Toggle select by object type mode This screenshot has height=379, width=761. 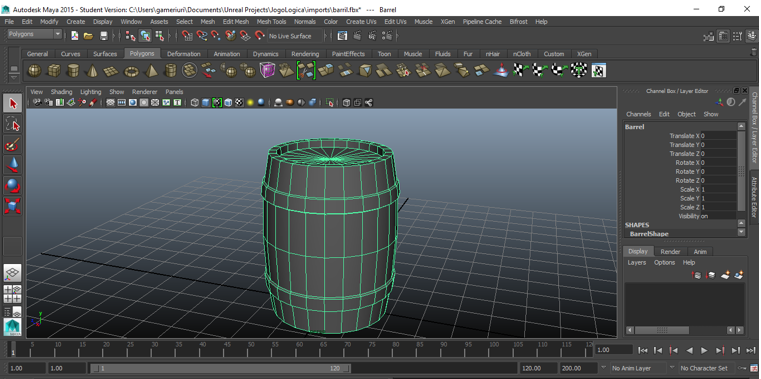tap(145, 36)
